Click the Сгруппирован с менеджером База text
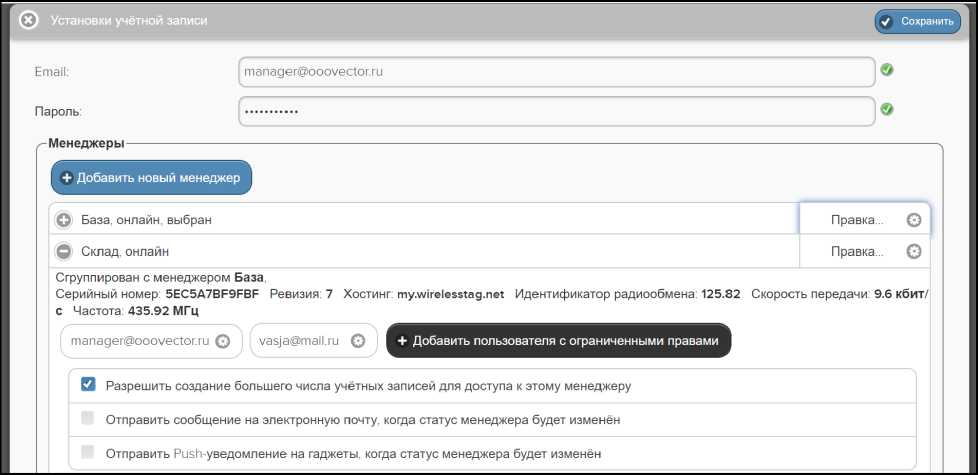This screenshot has width=978, height=475. coord(161,277)
